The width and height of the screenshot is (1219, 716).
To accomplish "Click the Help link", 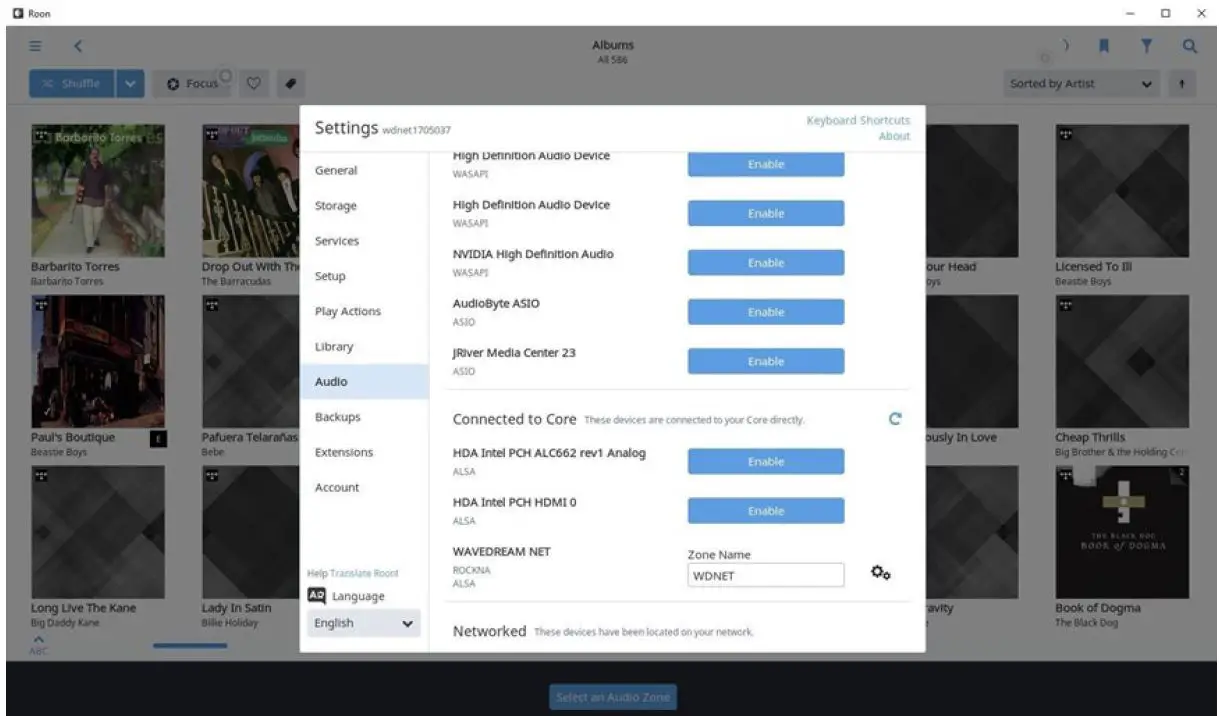I will pos(317,573).
